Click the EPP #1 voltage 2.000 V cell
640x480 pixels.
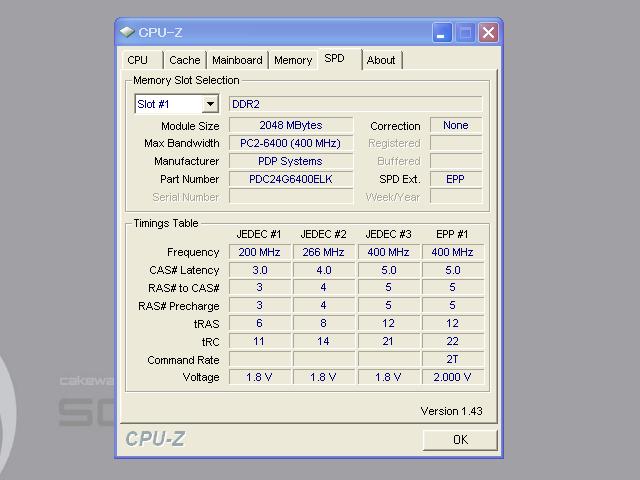pos(453,377)
